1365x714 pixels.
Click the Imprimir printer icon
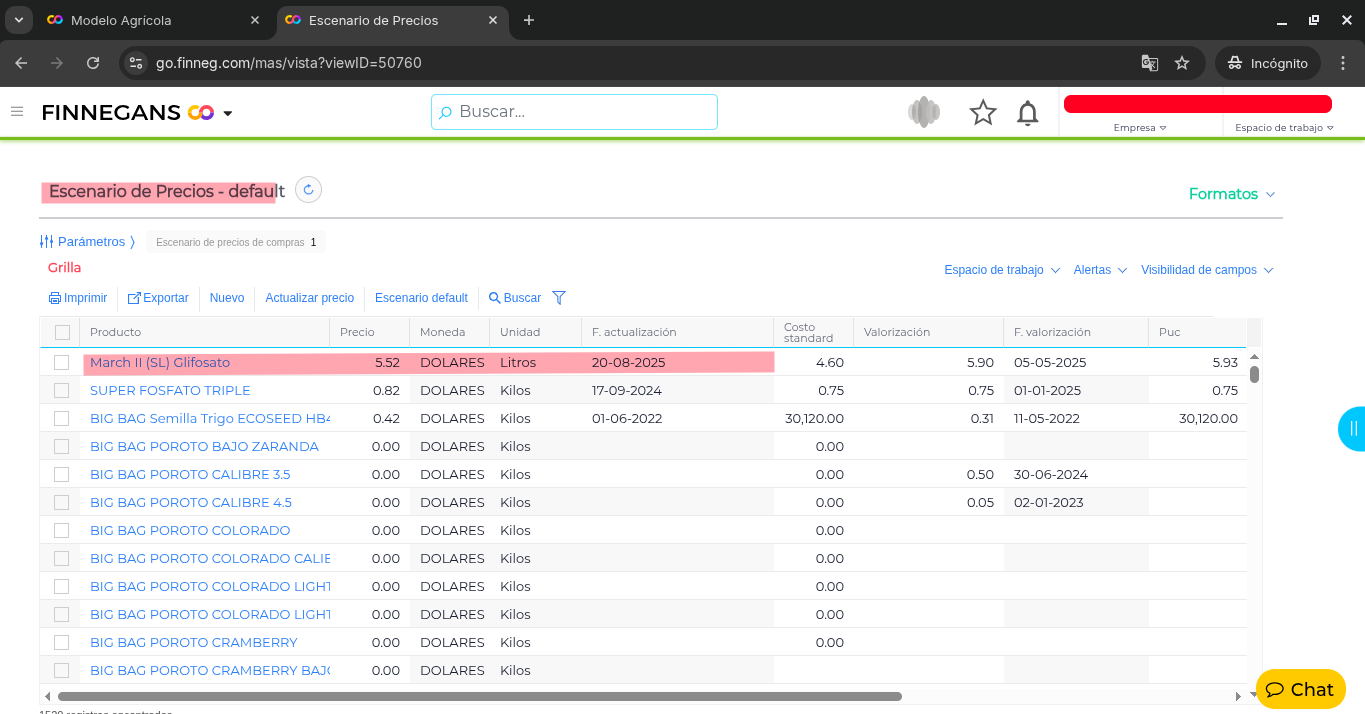[x=55, y=298]
